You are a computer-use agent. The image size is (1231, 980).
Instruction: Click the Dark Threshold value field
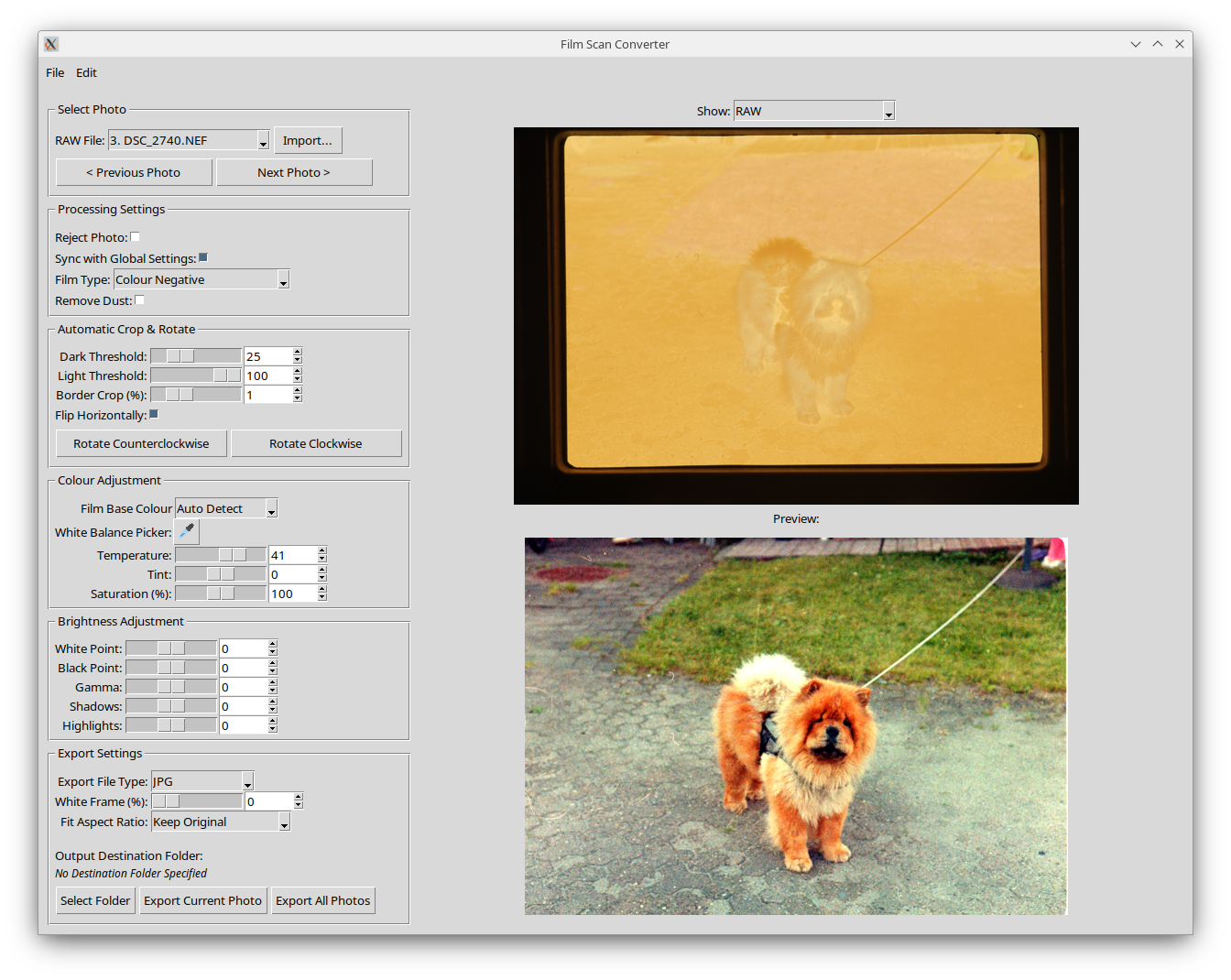[267, 356]
